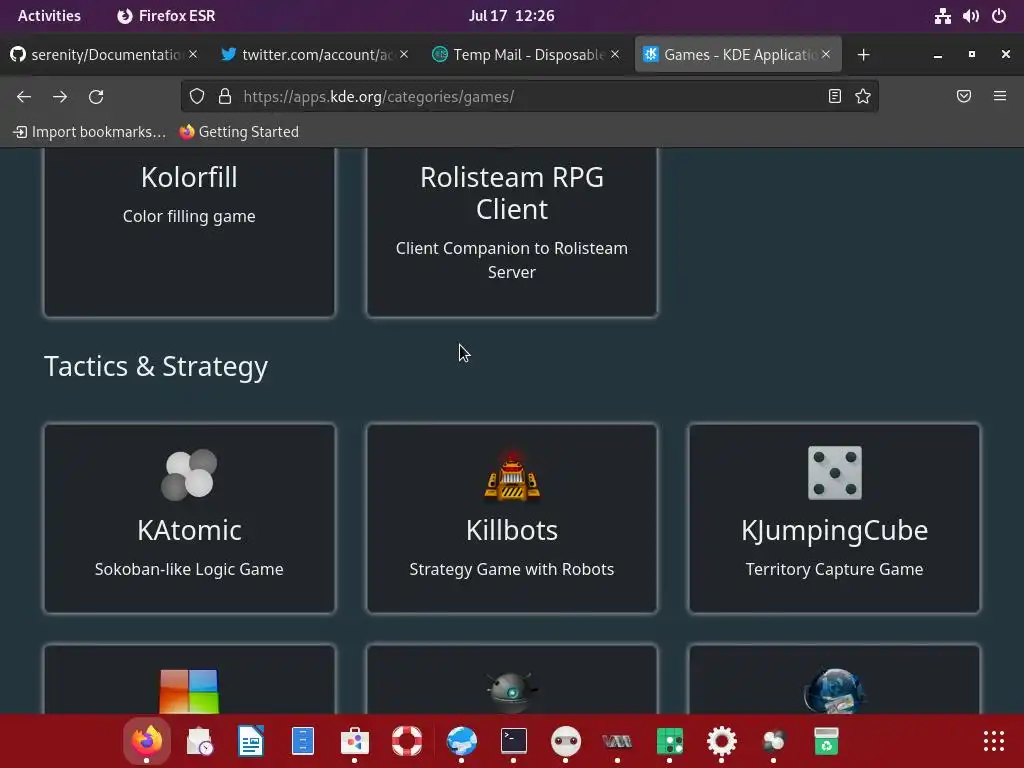This screenshot has height=768, width=1024.
Task: Open the Terminal from the dock
Action: pos(513,741)
